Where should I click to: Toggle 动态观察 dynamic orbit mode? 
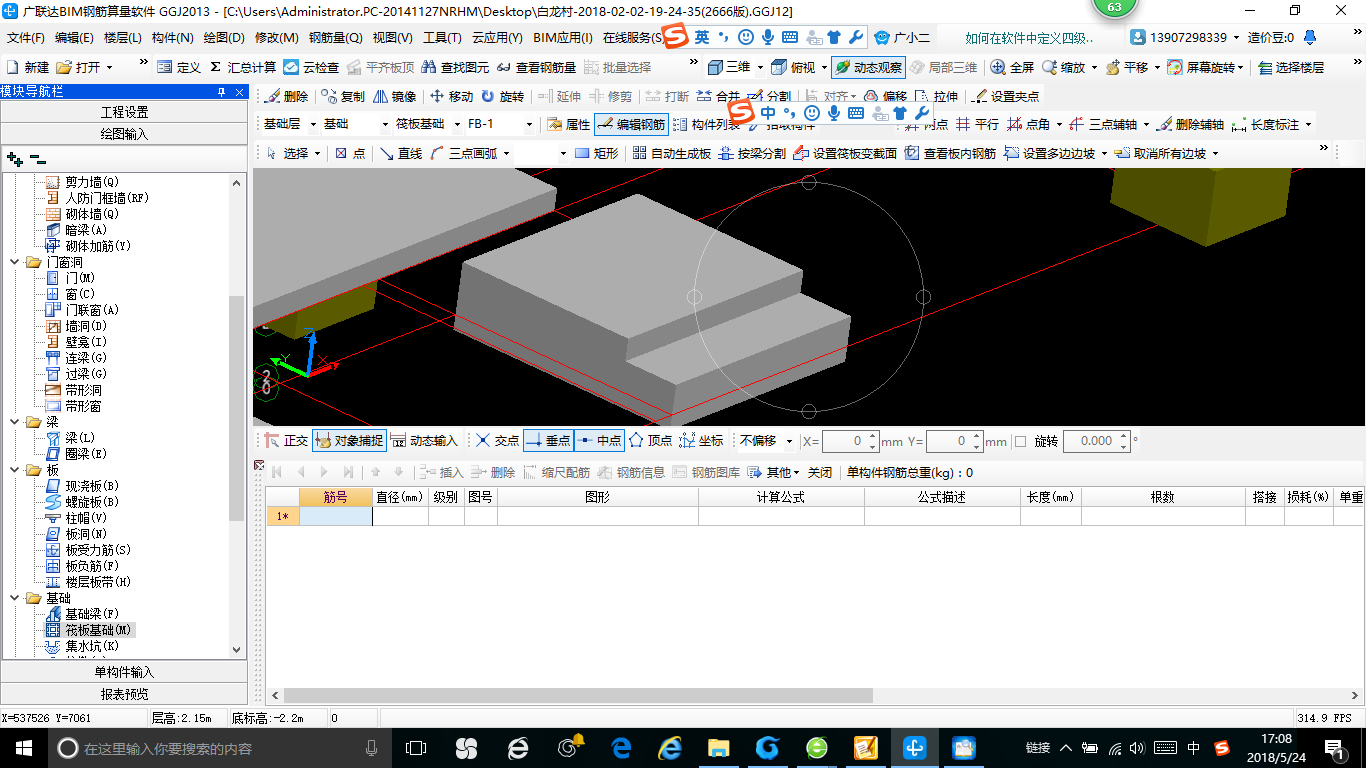[x=867, y=67]
